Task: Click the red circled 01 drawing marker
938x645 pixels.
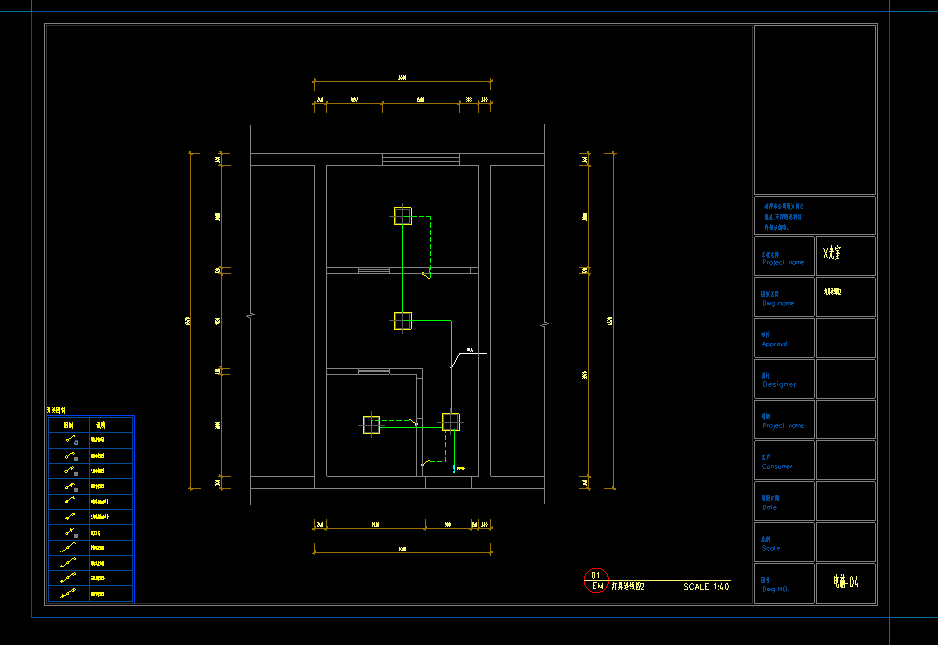Action: coord(595,581)
